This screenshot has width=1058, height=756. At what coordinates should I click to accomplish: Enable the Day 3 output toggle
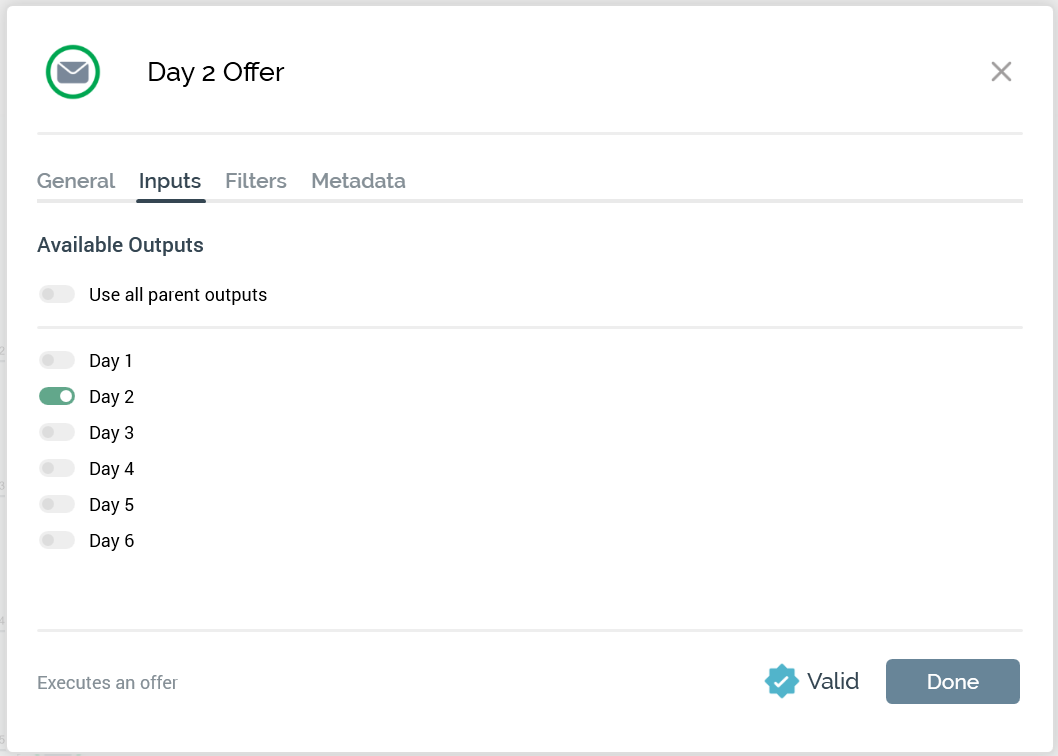[x=57, y=432]
